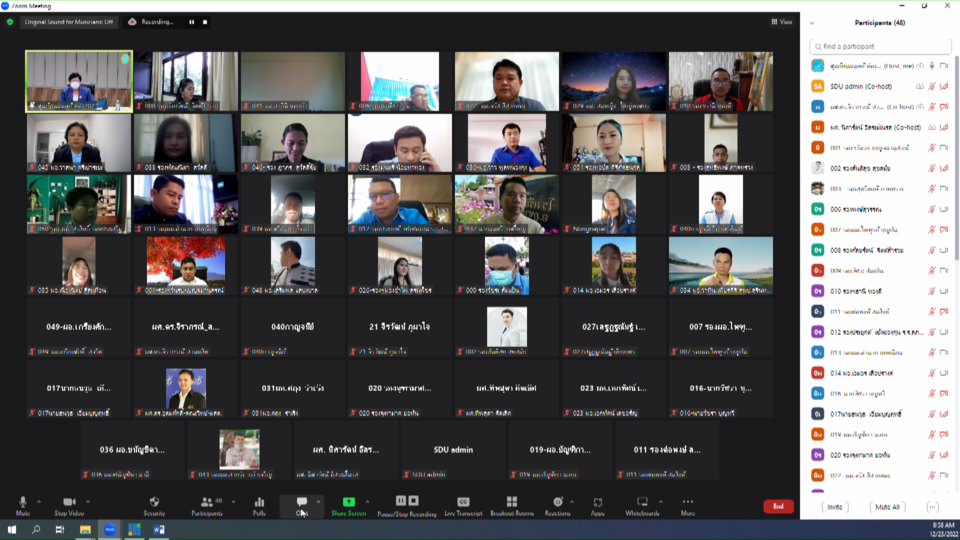Open File Explorer from the taskbar
Image resolution: width=960 pixels, height=540 pixels.
point(85,530)
